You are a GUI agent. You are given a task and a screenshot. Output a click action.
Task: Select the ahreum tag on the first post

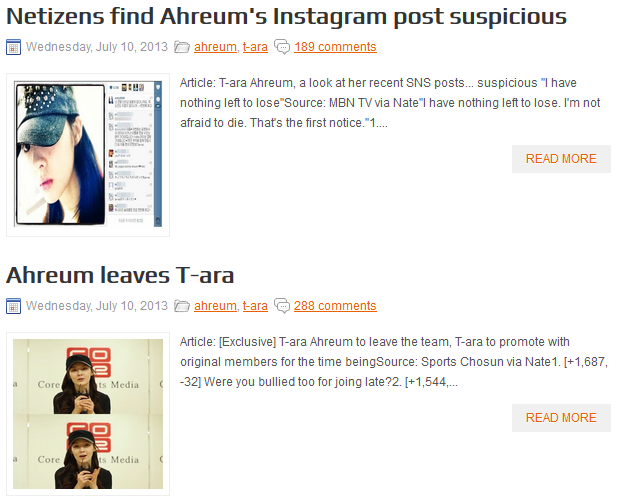(x=215, y=47)
